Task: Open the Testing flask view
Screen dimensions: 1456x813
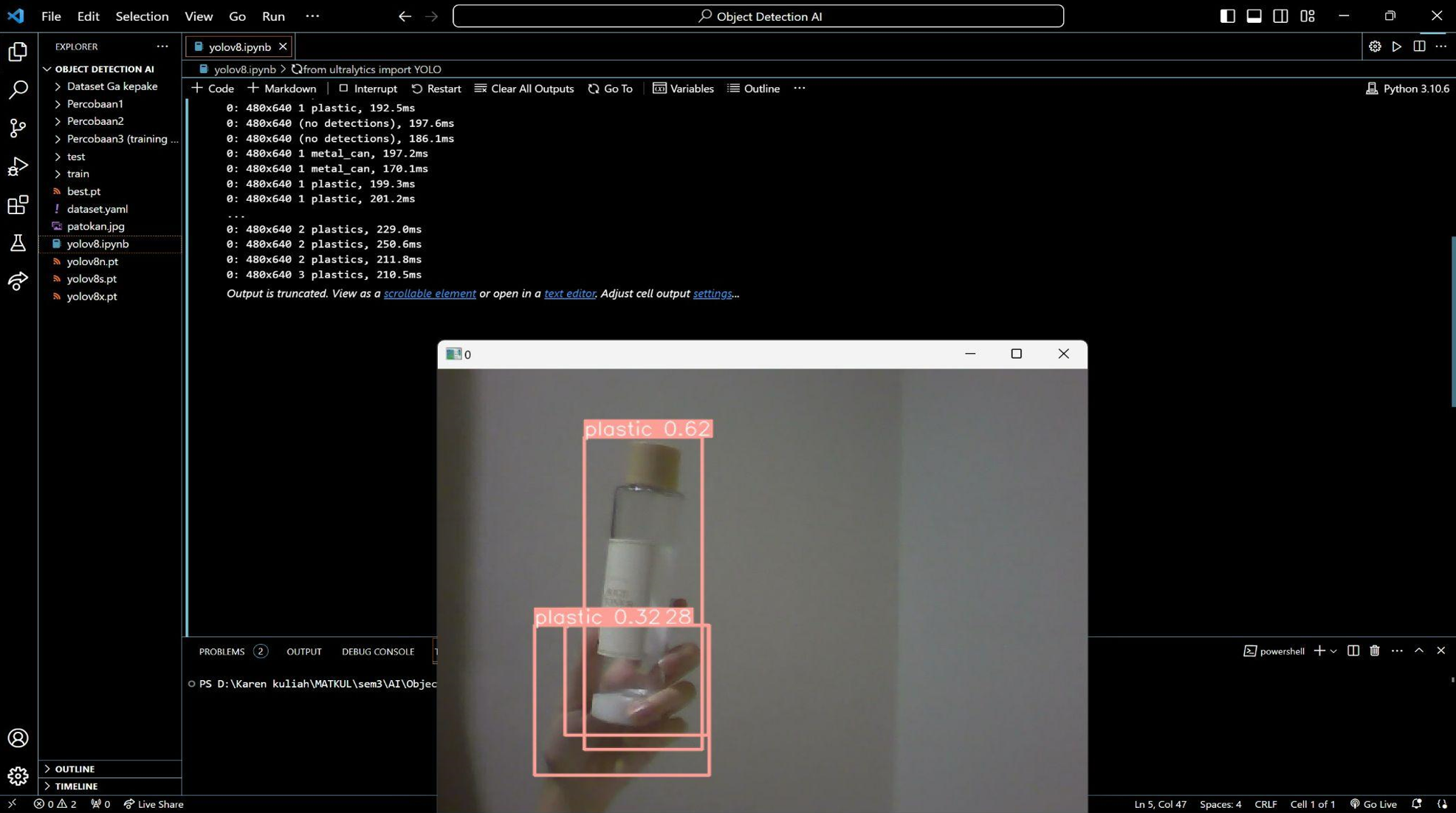Action: coord(18,243)
